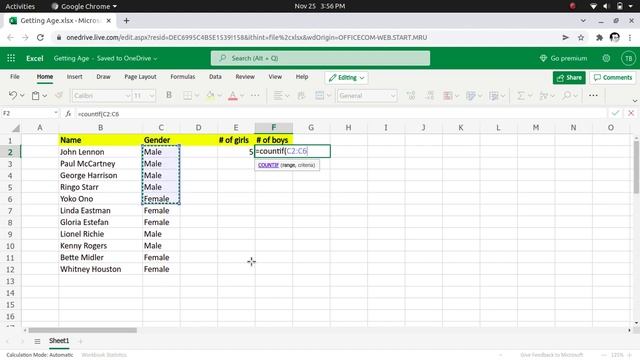This screenshot has height=360, width=640.
Task: Open the ribbon overflow three dots
Action: click(593, 96)
